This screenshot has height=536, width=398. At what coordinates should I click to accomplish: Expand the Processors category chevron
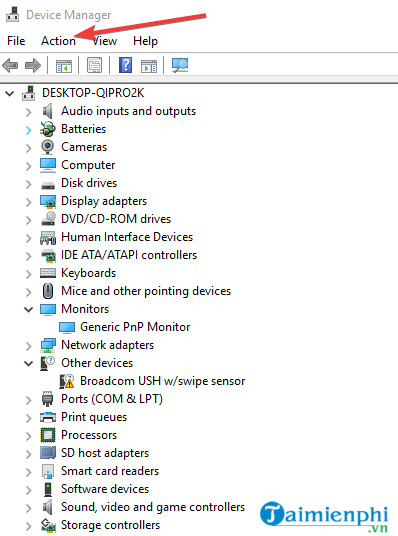coord(29,436)
